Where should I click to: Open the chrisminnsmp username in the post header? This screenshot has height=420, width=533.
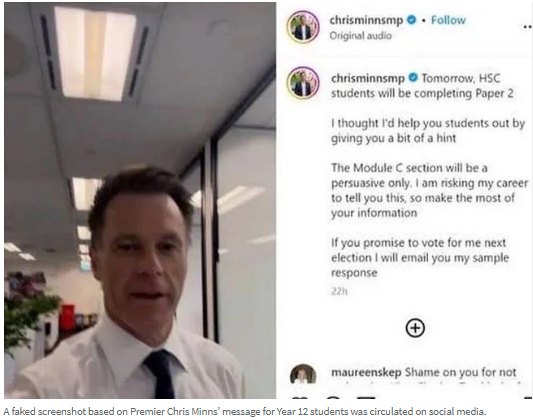click(x=366, y=20)
